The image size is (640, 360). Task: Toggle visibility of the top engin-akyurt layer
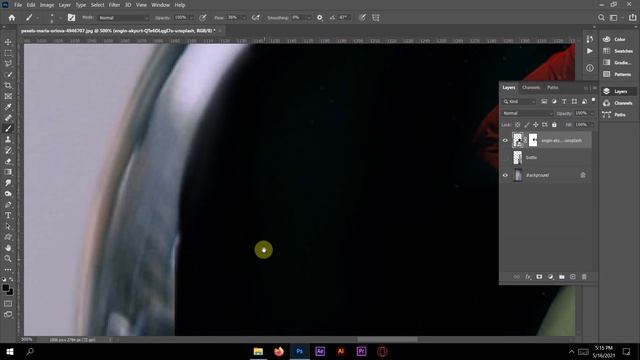click(505, 140)
